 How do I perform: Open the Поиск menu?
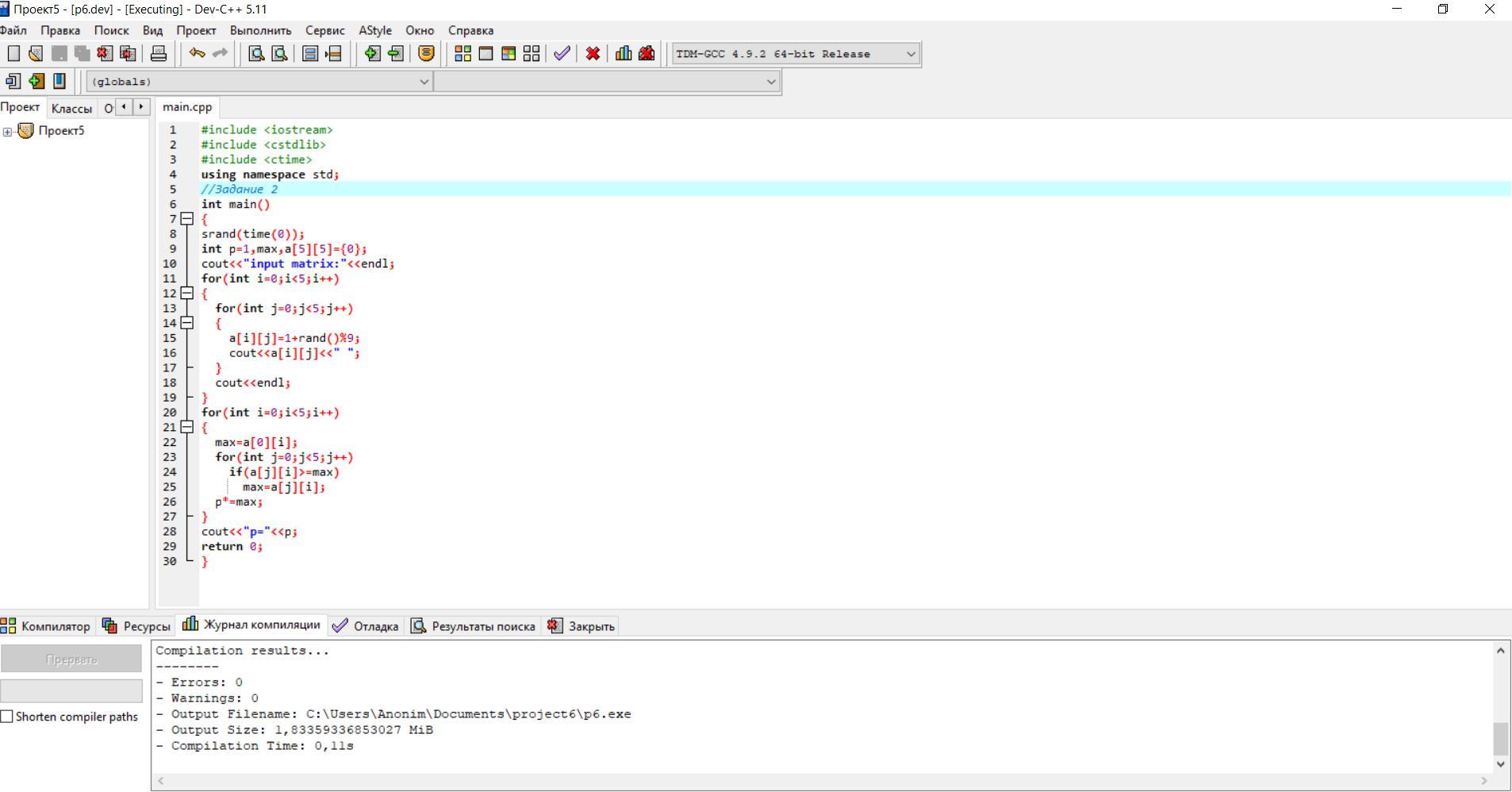112,30
